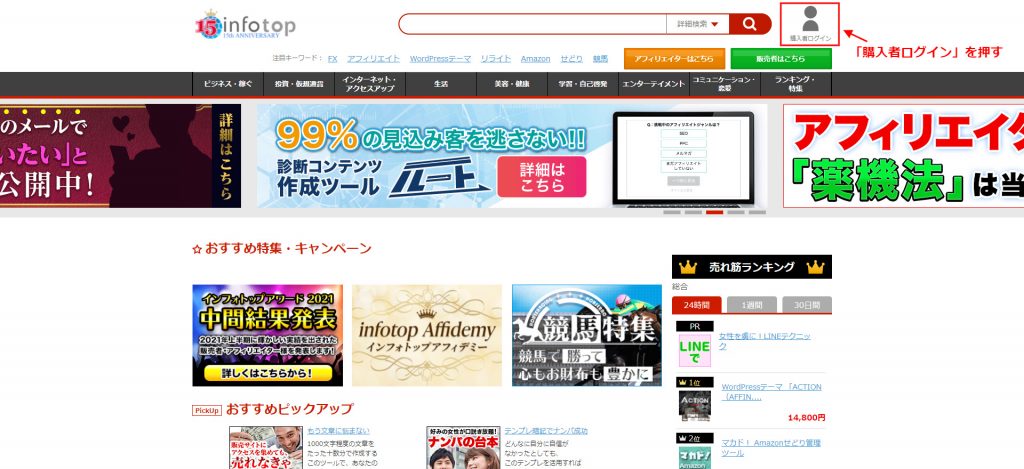
Task: Open the ビジネス・稼ぐ menu
Action: pyautogui.click(x=228, y=84)
